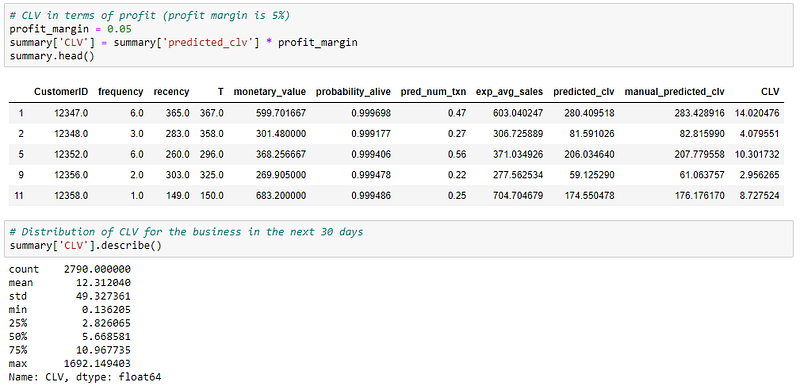Image resolution: width=800 pixels, height=389 pixels.
Task: Select the probability_alive column header
Action: pyautogui.click(x=353, y=92)
